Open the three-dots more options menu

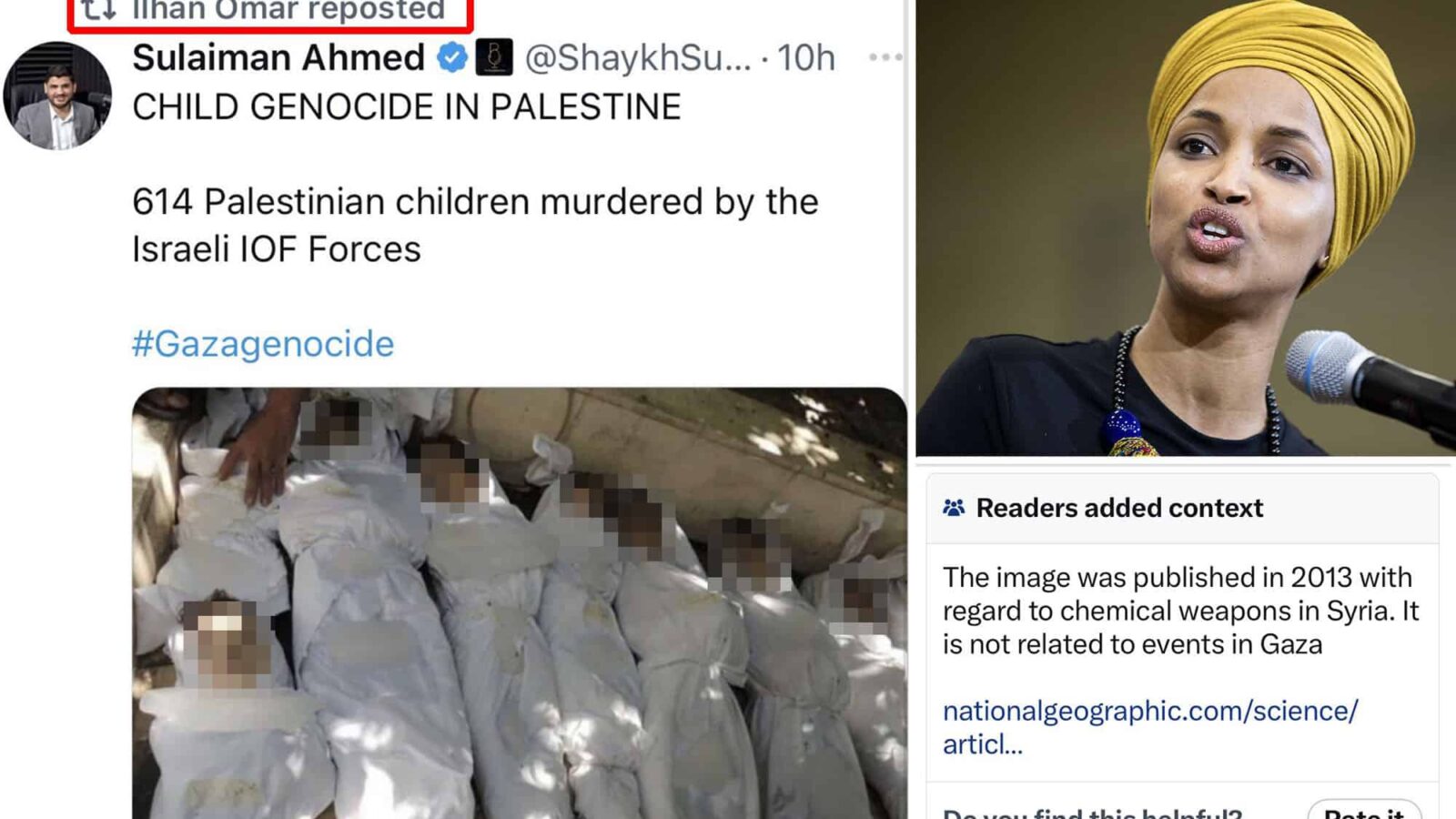[885, 57]
